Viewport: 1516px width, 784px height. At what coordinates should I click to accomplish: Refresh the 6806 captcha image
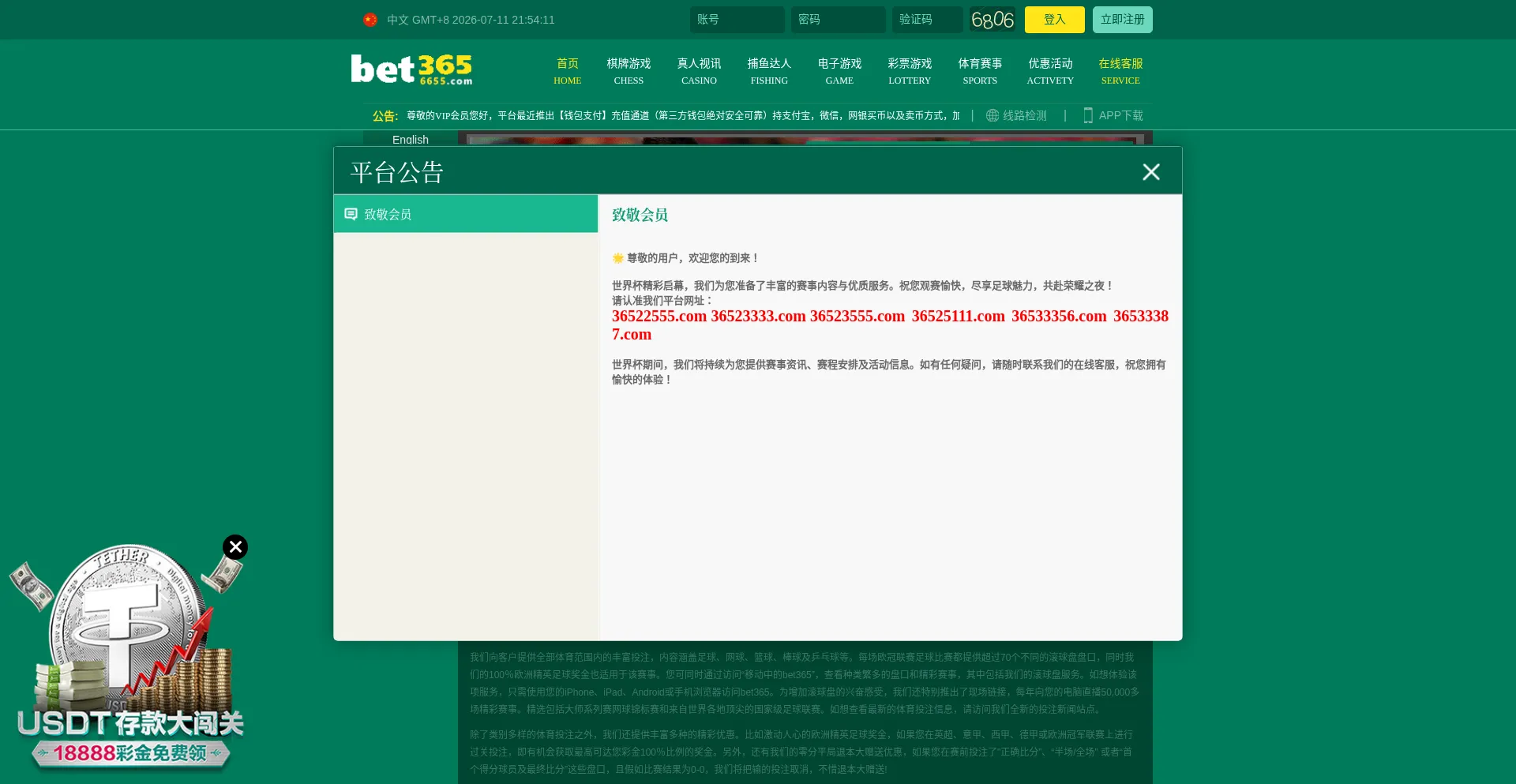993,20
